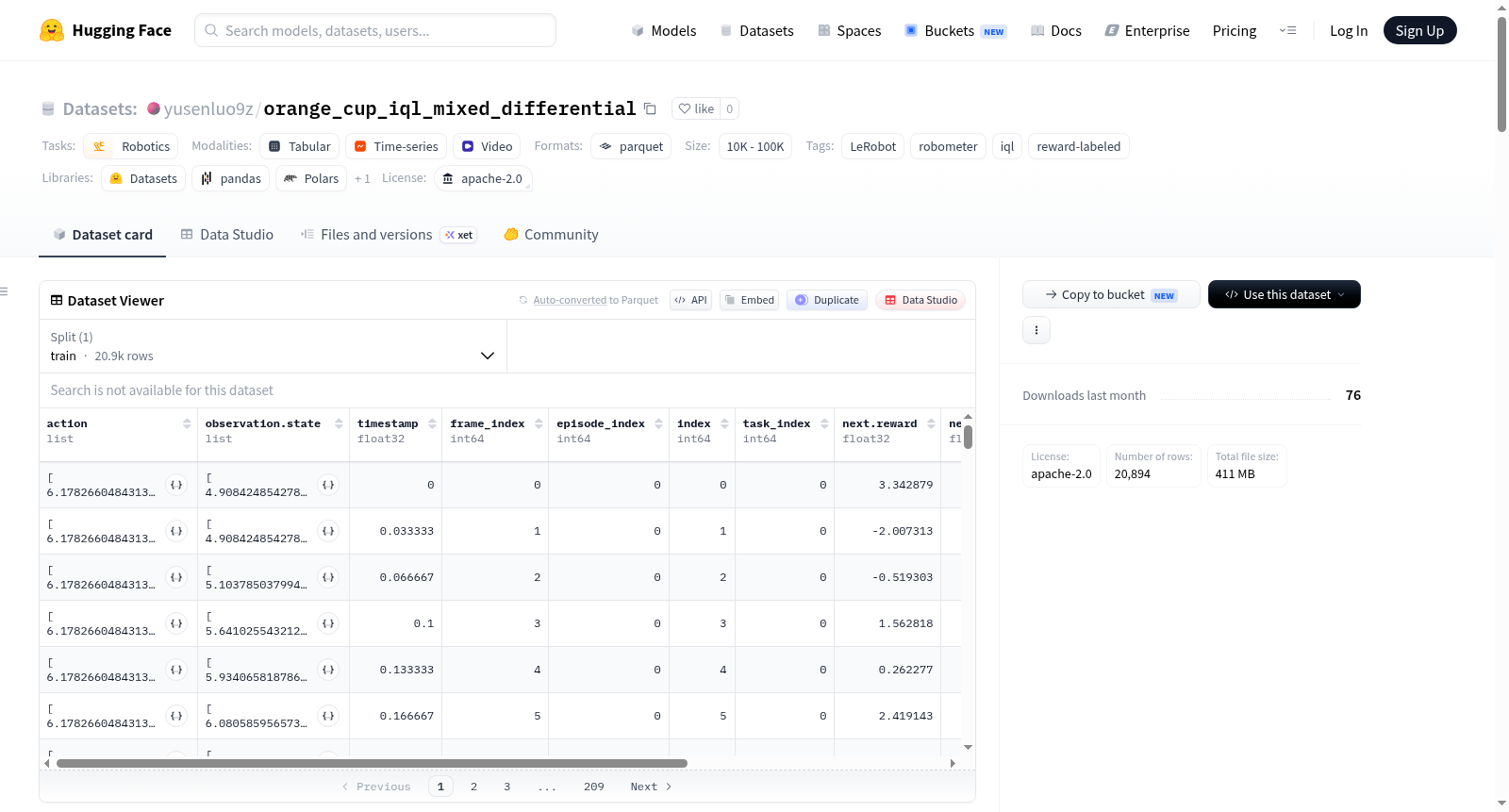Open the pandas library tag
The width and height of the screenshot is (1509, 812).
(231, 178)
